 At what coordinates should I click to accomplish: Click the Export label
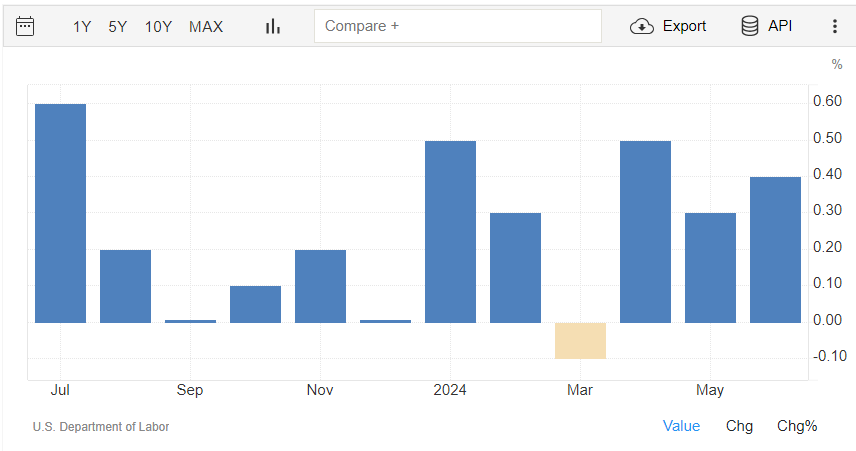pyautogui.click(x=684, y=26)
